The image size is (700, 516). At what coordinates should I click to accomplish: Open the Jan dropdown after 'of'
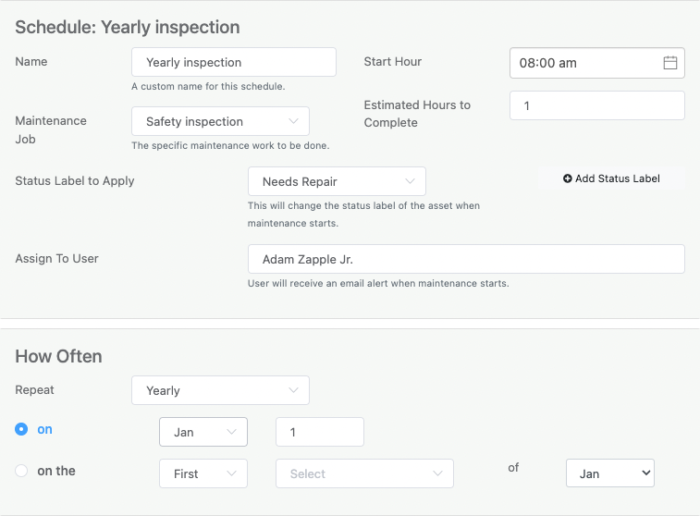point(609,473)
